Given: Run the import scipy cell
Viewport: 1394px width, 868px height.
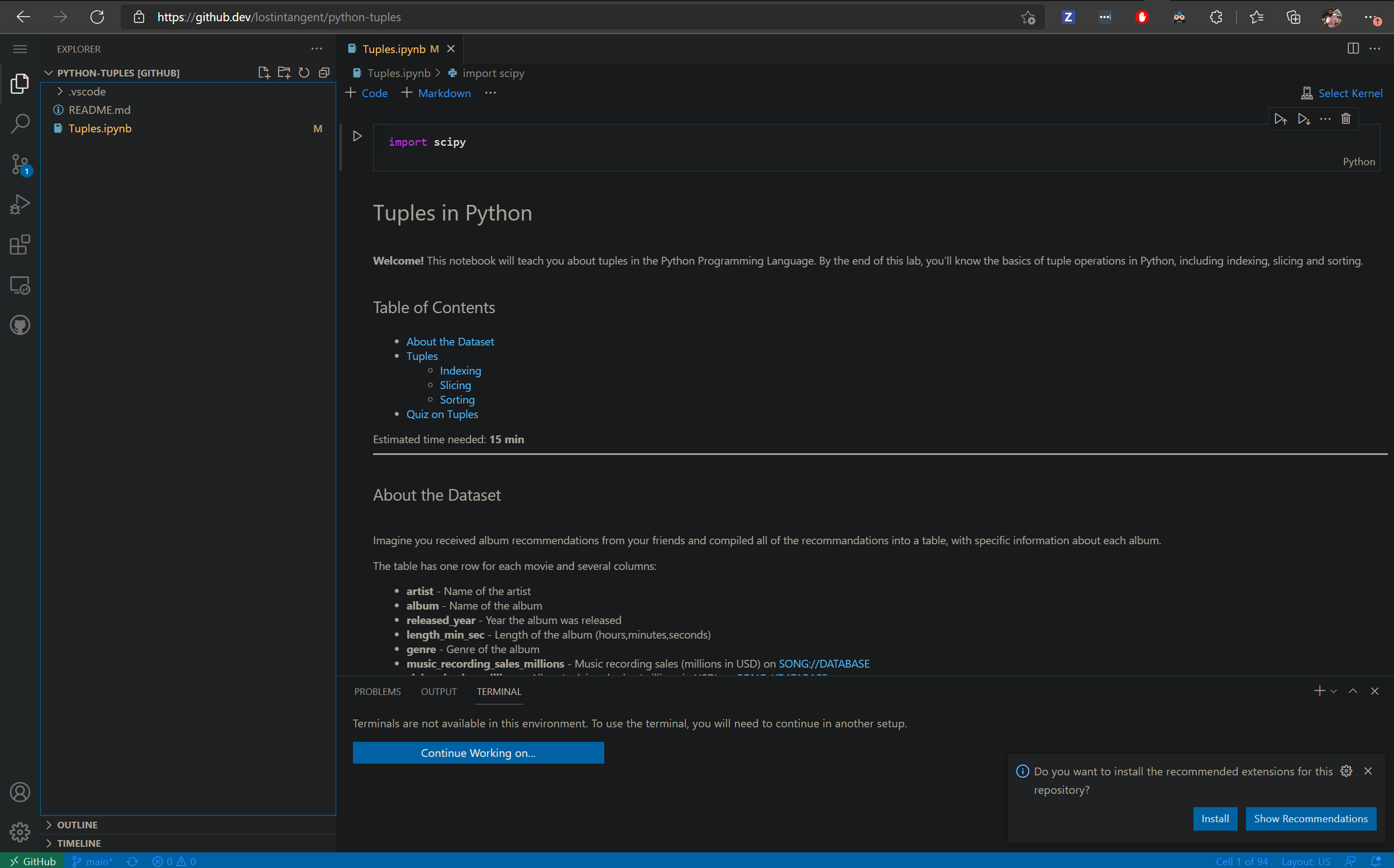Looking at the screenshot, I should coord(357,136).
